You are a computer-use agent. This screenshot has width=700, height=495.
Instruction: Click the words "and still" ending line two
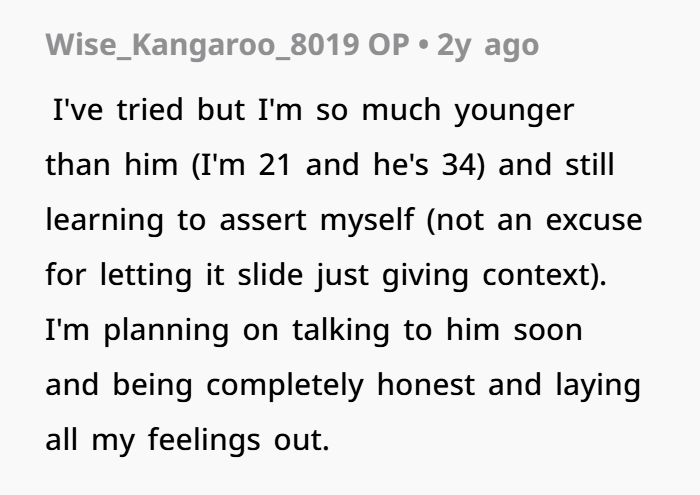(566, 165)
